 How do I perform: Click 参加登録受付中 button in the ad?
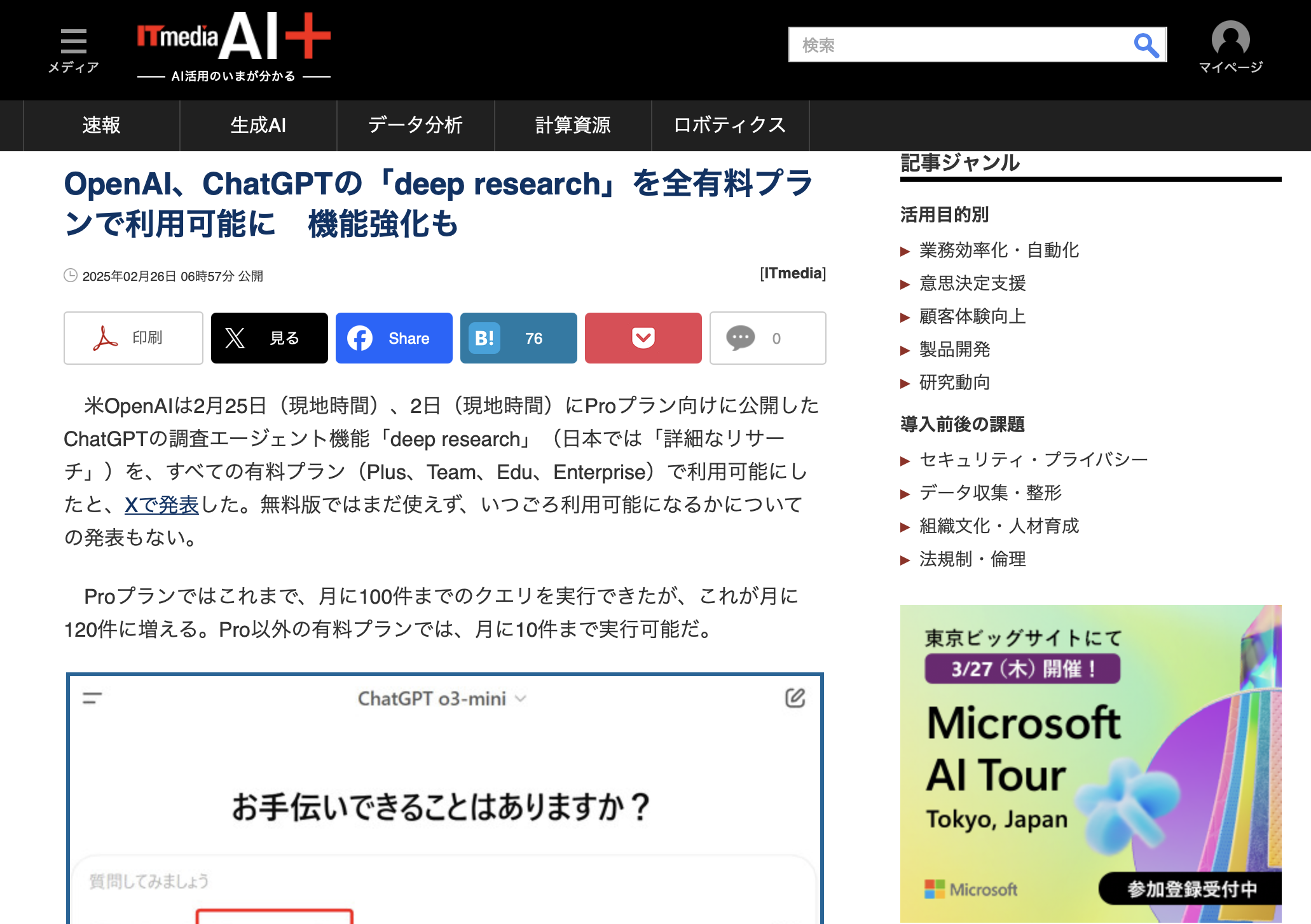tap(1191, 888)
